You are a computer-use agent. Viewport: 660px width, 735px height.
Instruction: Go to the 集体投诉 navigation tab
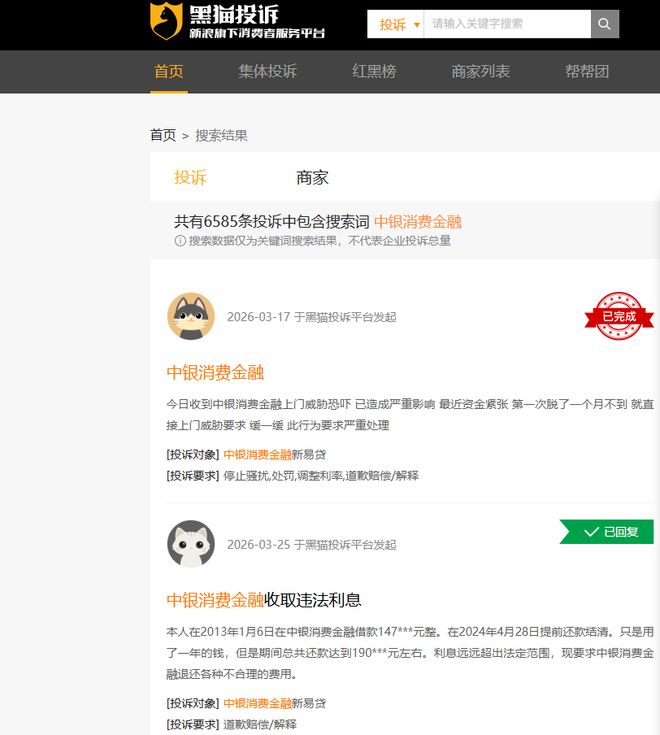click(268, 72)
